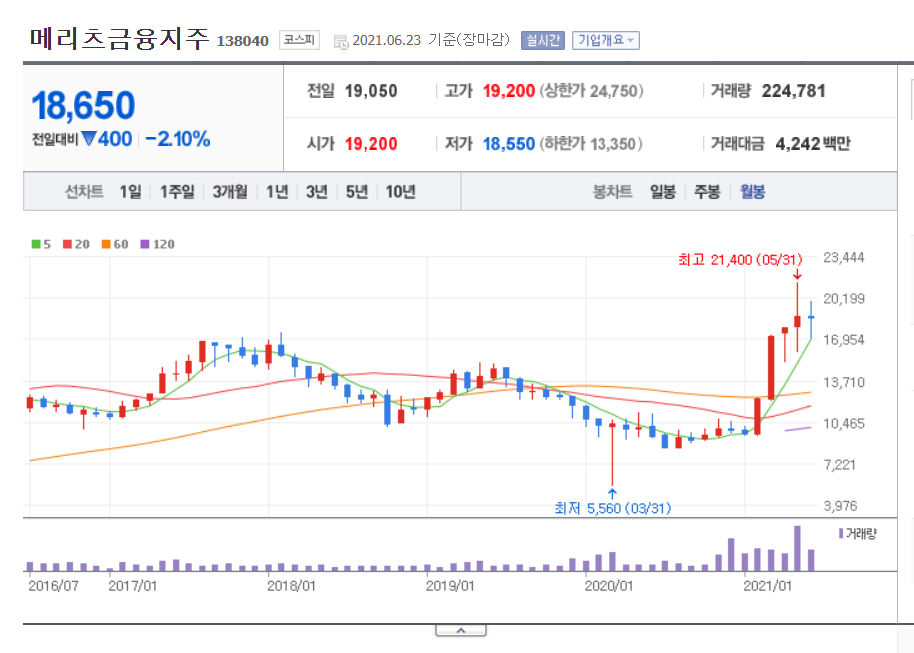Select the 10년 line chart tab
The width and height of the screenshot is (914, 653).
click(400, 192)
